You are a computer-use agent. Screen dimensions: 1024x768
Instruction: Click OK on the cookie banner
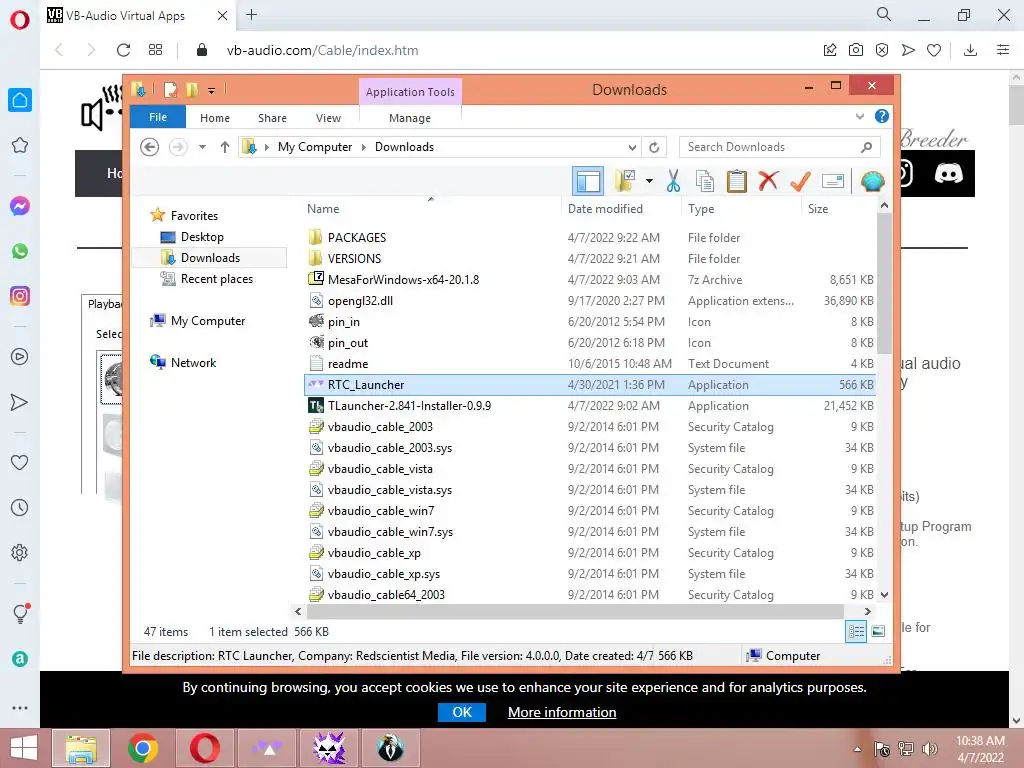462,712
